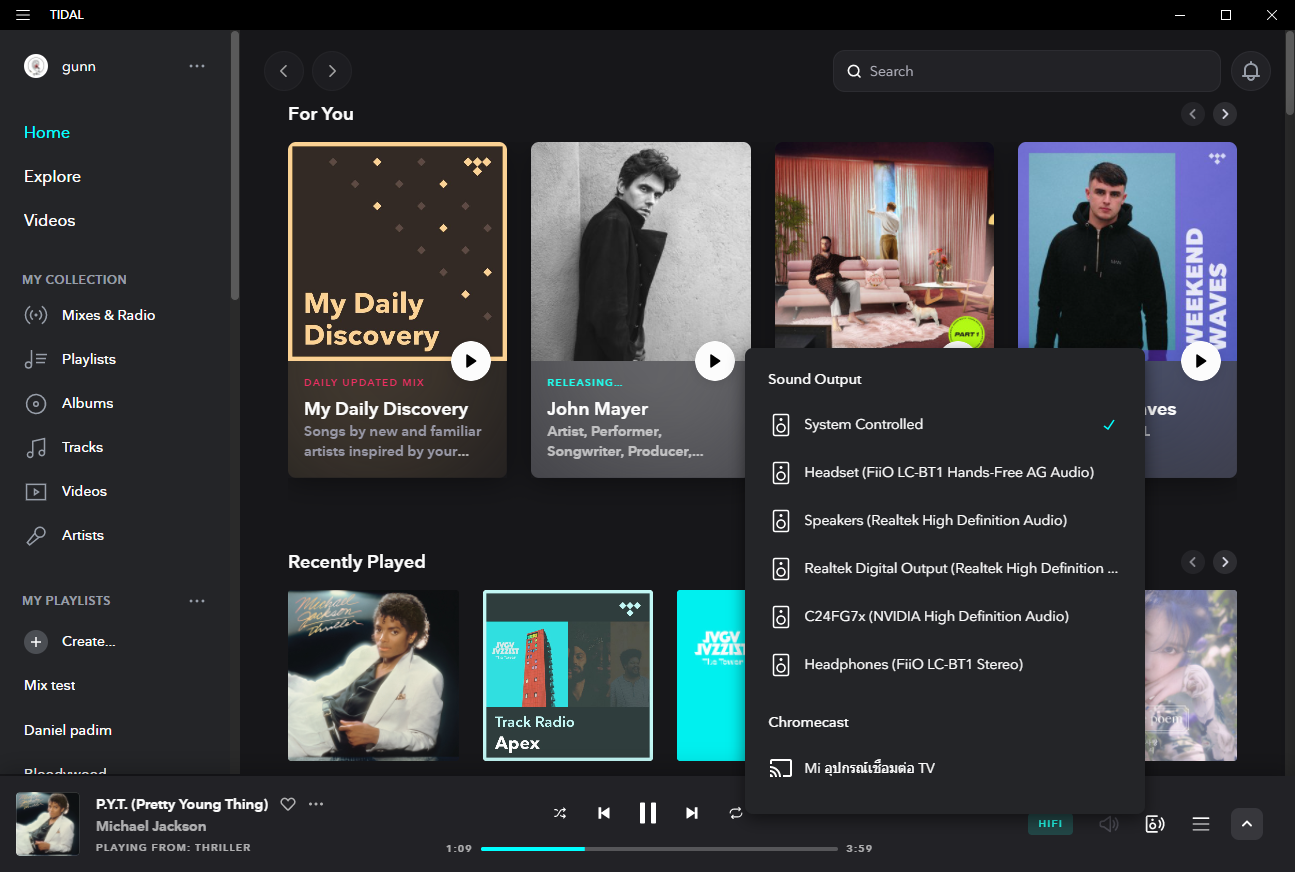Open the top Videos sidebar link

pos(50,220)
